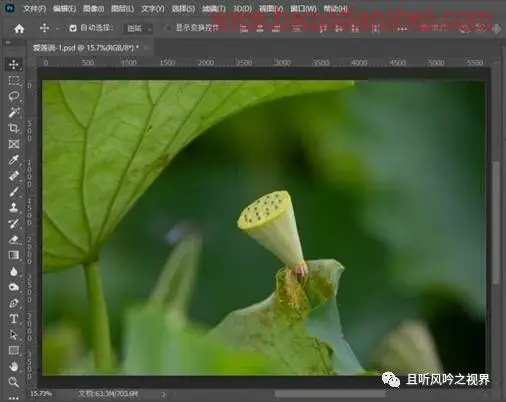The height and width of the screenshot is (402, 506).
Task: Select the History Brush tool
Action: (14, 223)
